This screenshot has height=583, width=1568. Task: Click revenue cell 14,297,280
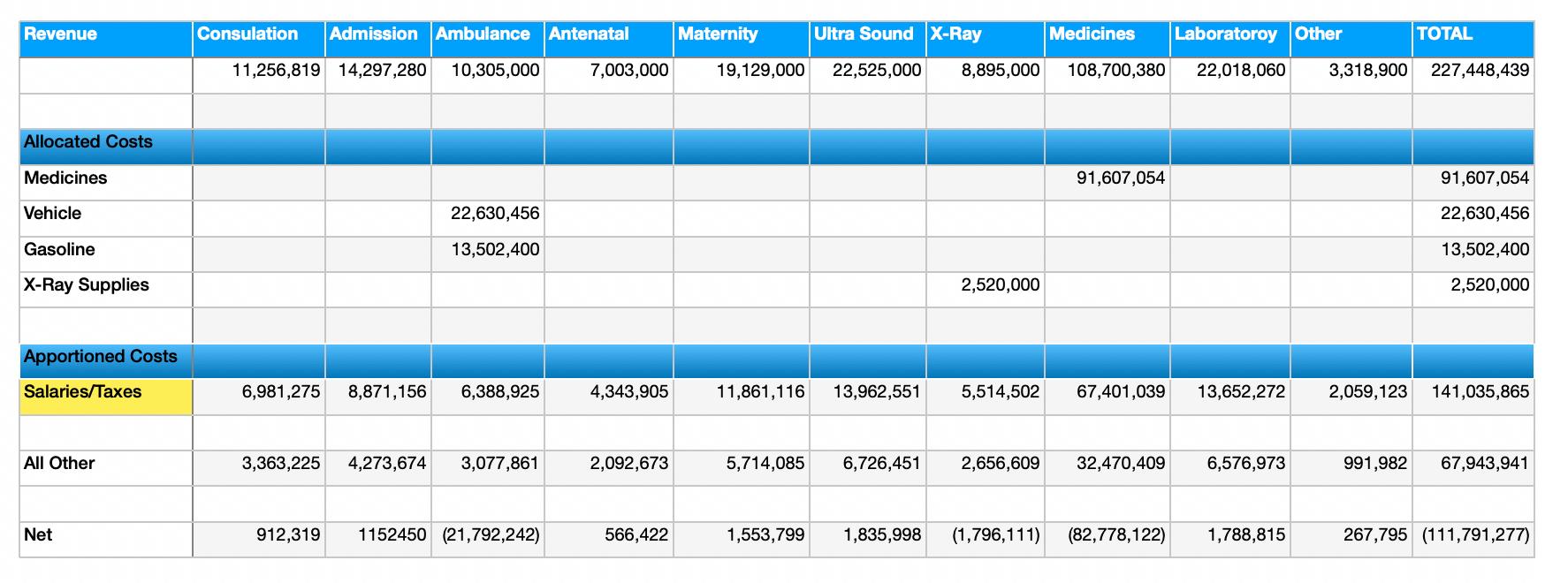[378, 76]
